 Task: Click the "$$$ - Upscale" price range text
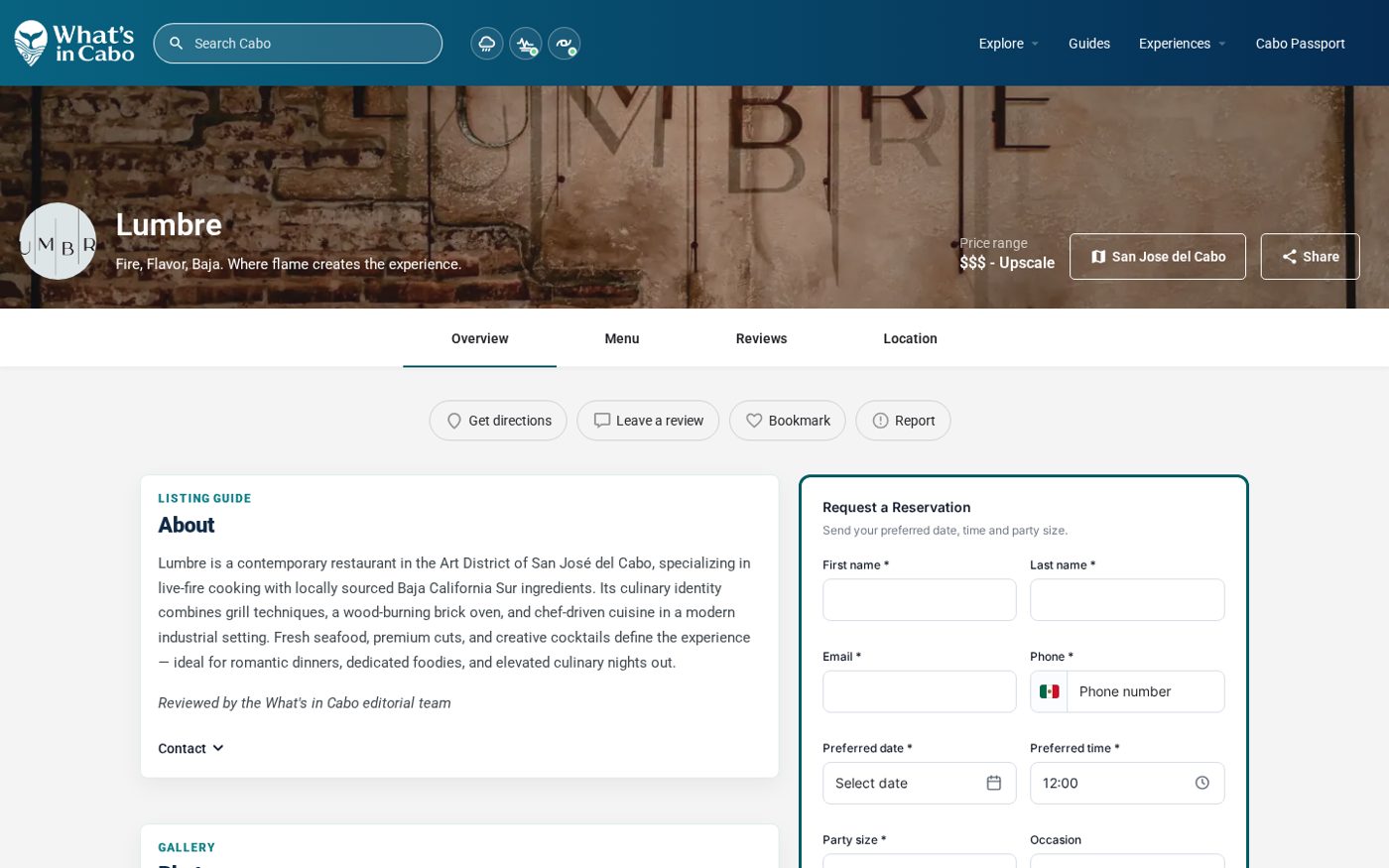(1007, 263)
